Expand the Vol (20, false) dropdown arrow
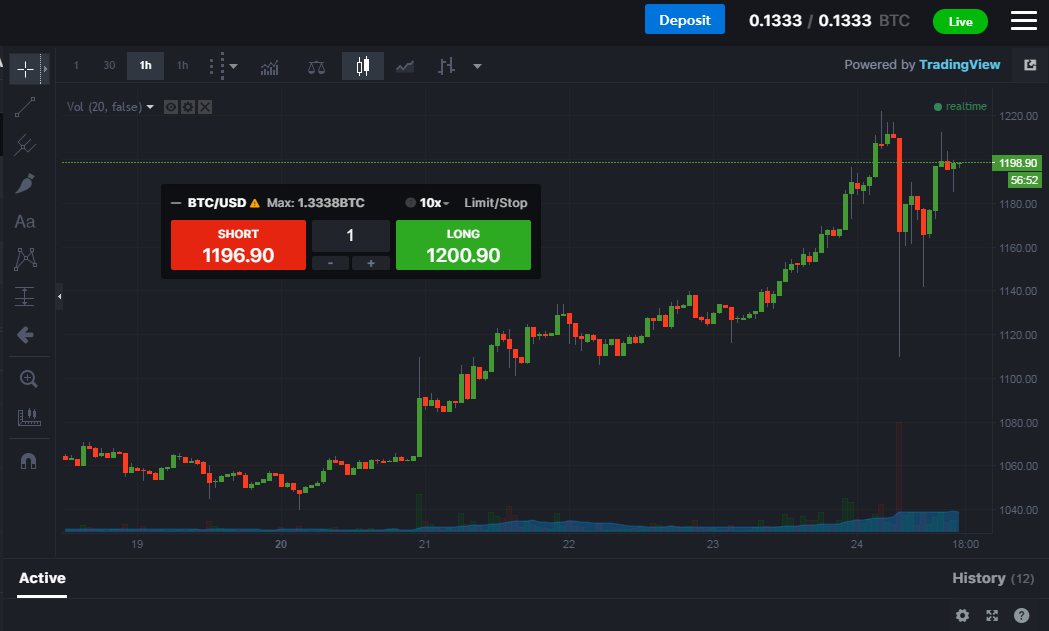 pos(150,107)
